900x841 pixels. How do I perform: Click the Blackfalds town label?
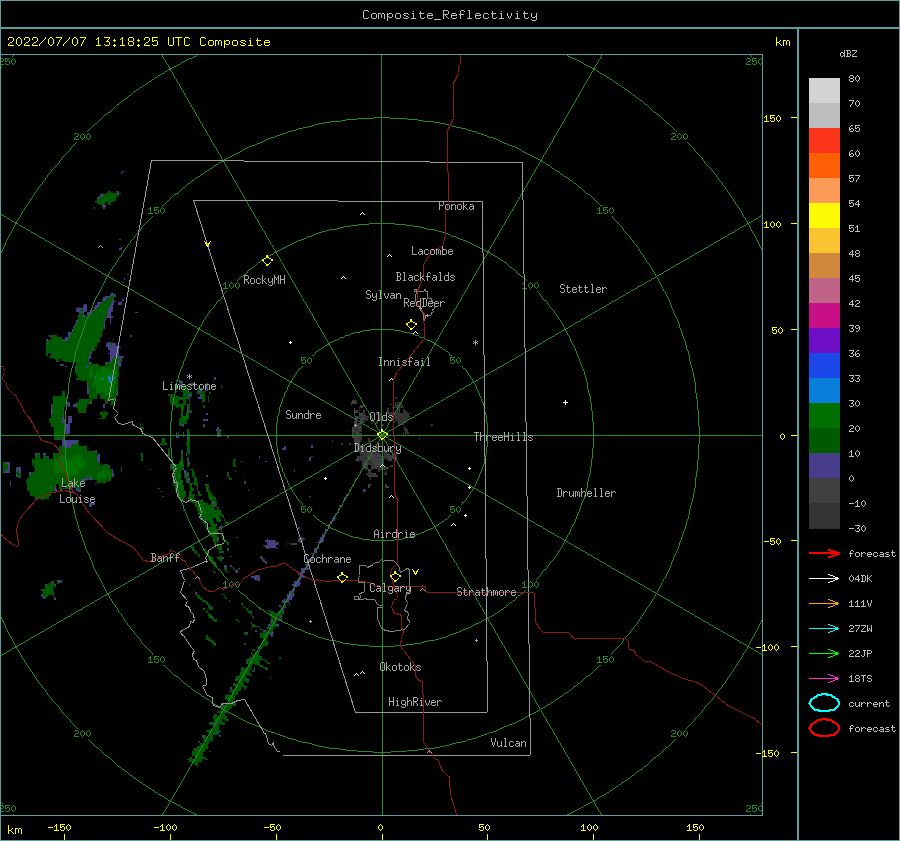pyautogui.click(x=425, y=277)
